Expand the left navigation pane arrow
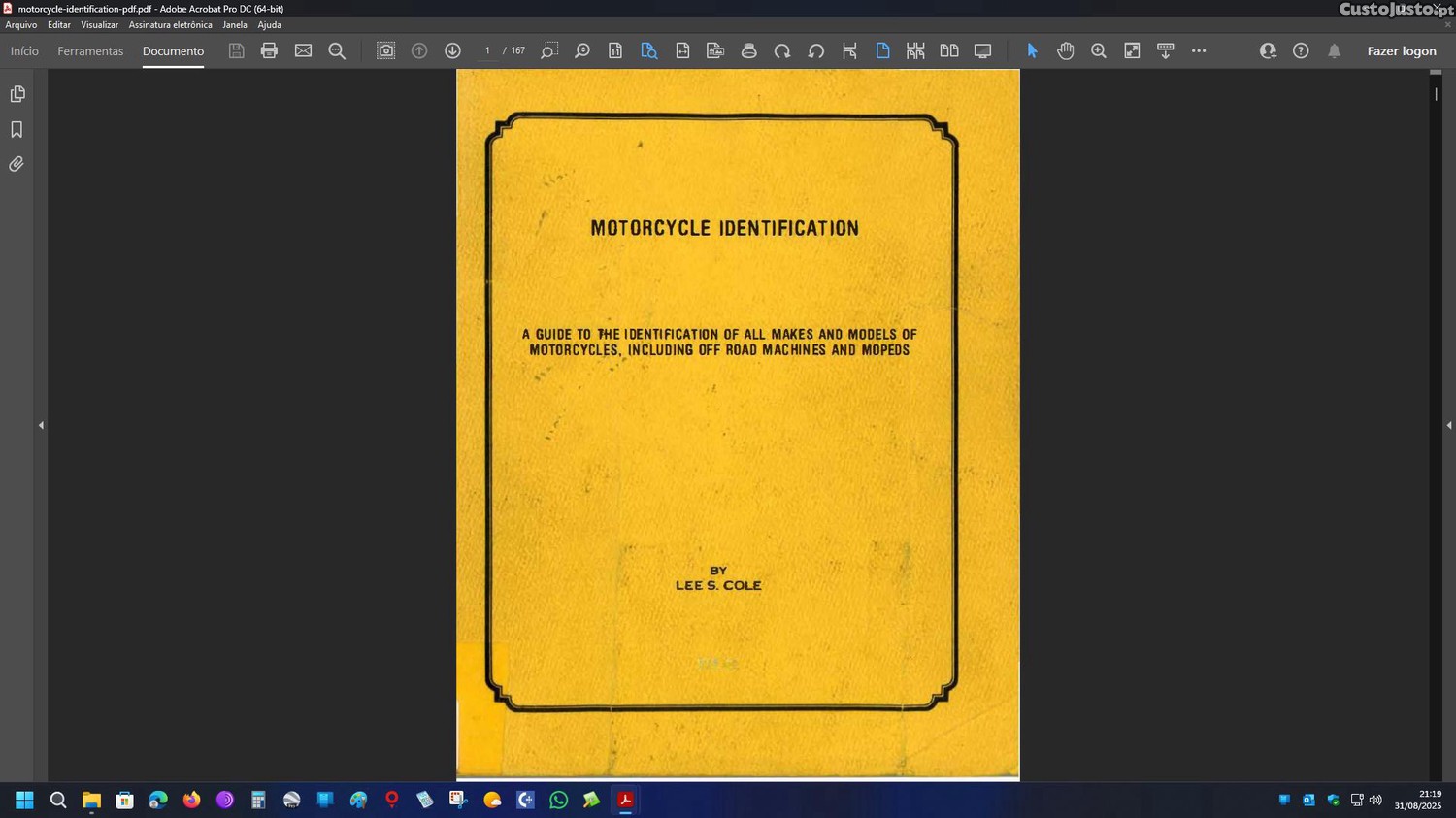The image size is (1456, 818). [41, 425]
